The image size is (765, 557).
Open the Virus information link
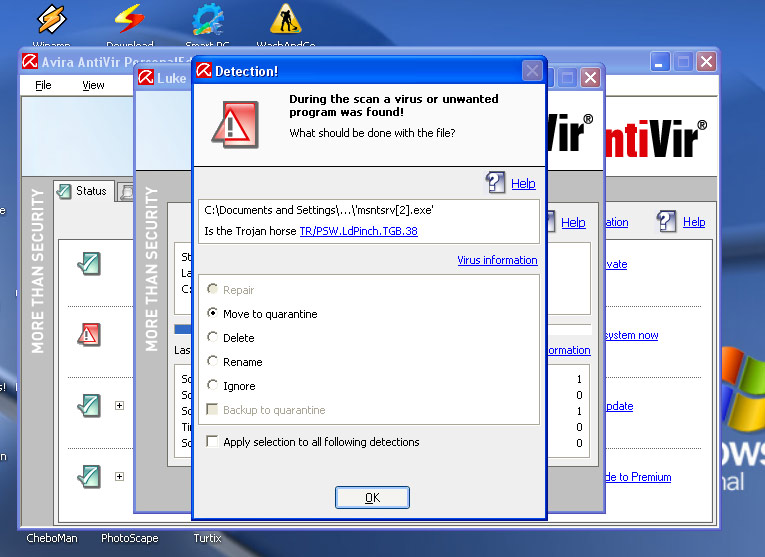[x=497, y=260]
